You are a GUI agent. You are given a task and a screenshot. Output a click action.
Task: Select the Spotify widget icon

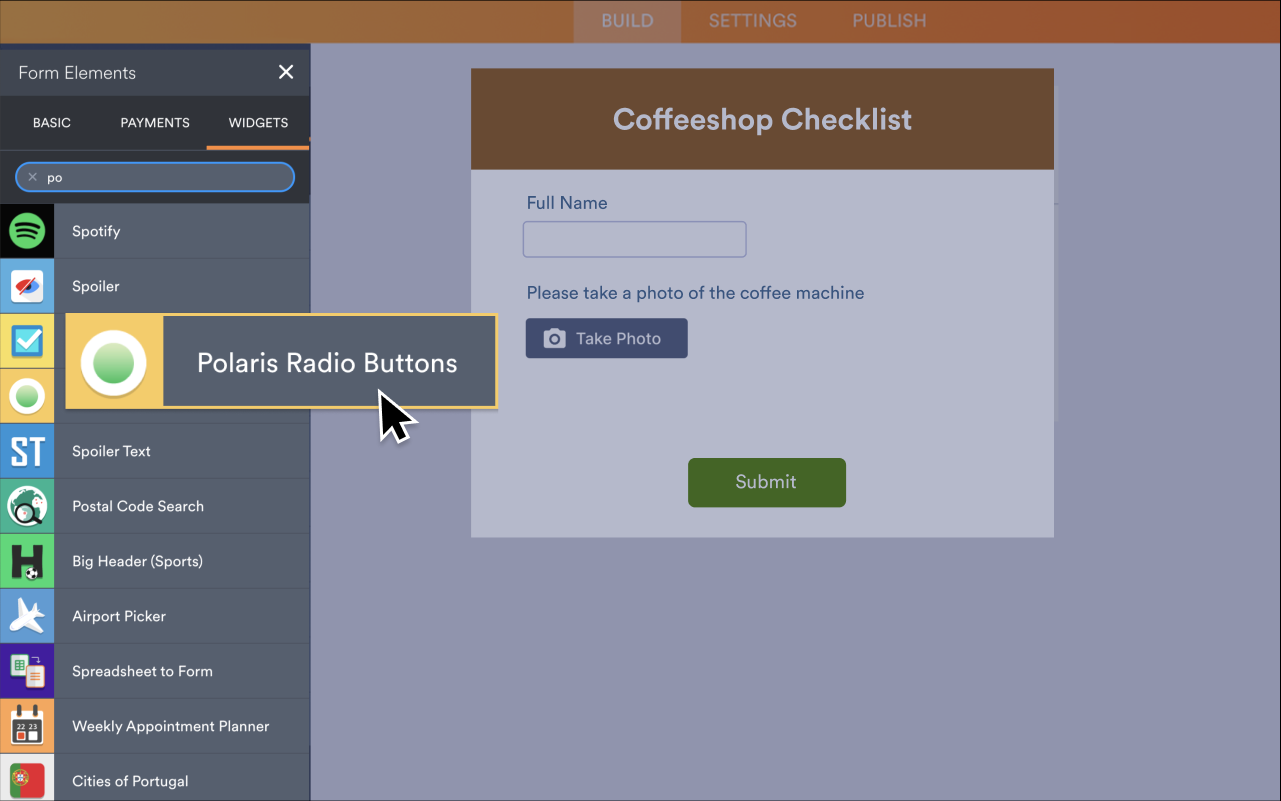click(x=27, y=231)
